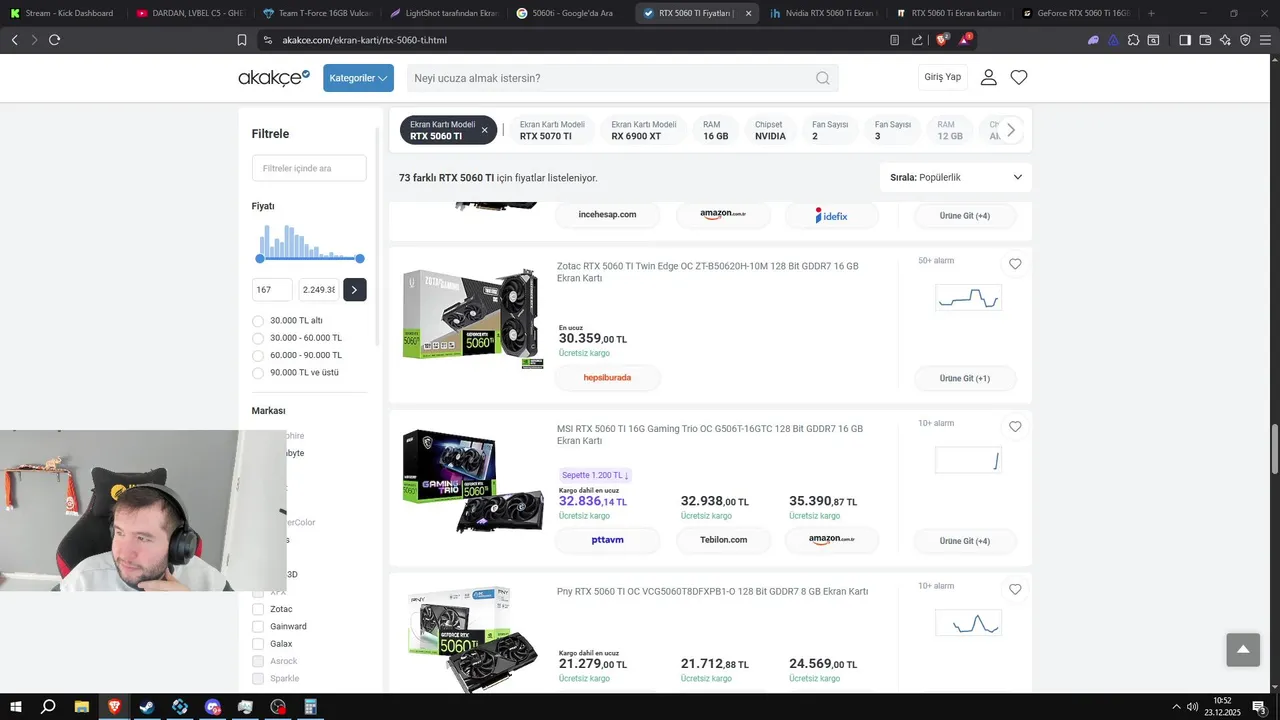The image size is (1280, 720).
Task: Add MSI Gaming Trio card to favorites heart
Action: tap(1015, 427)
